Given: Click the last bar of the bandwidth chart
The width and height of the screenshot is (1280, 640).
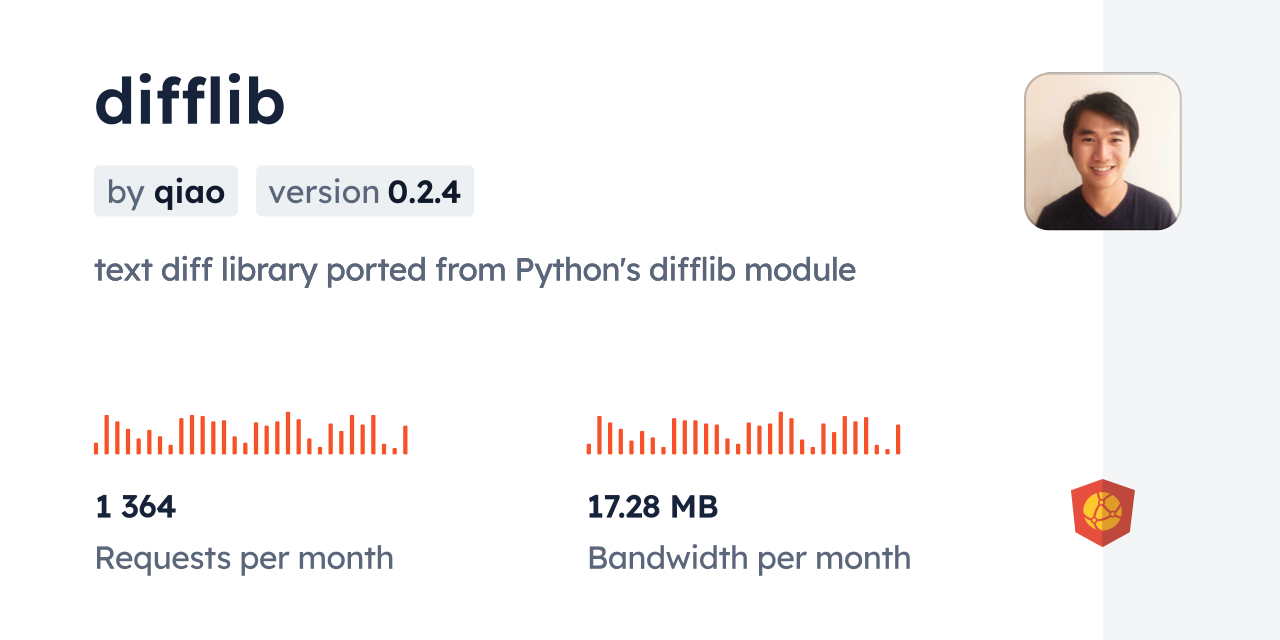Looking at the screenshot, I should (x=898, y=440).
